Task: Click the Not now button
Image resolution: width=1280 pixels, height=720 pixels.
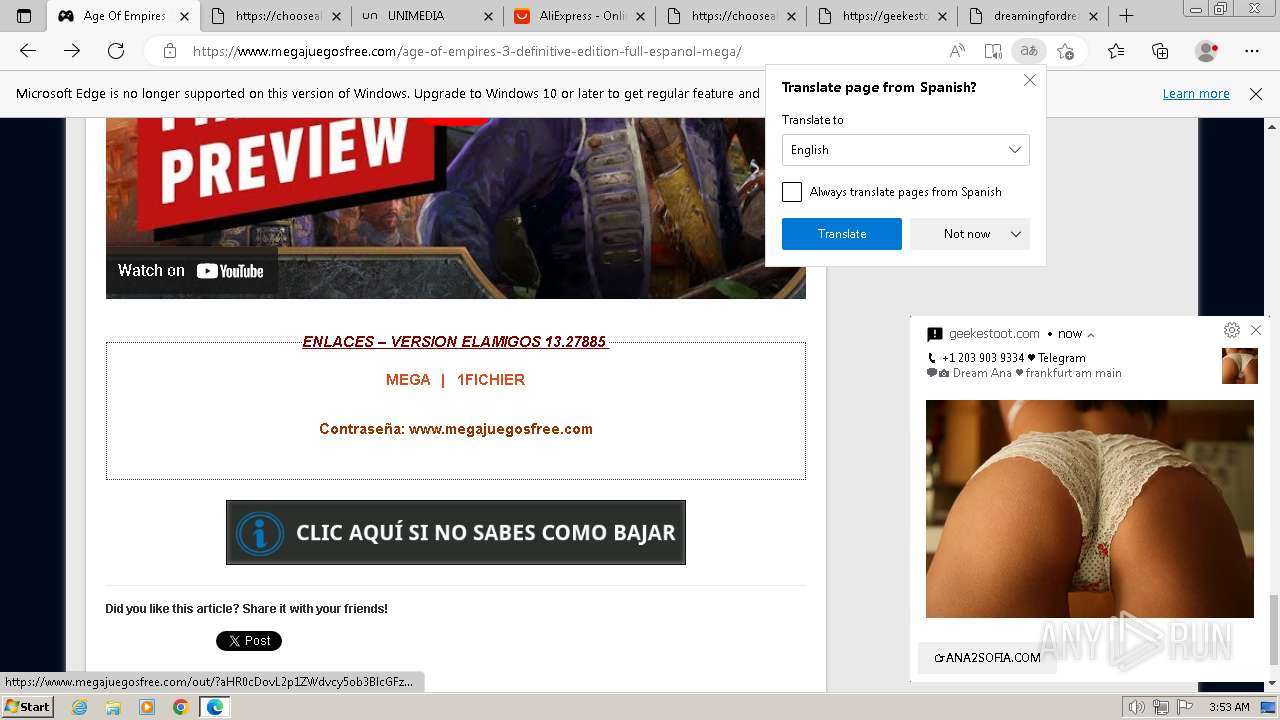Action: click(967, 234)
